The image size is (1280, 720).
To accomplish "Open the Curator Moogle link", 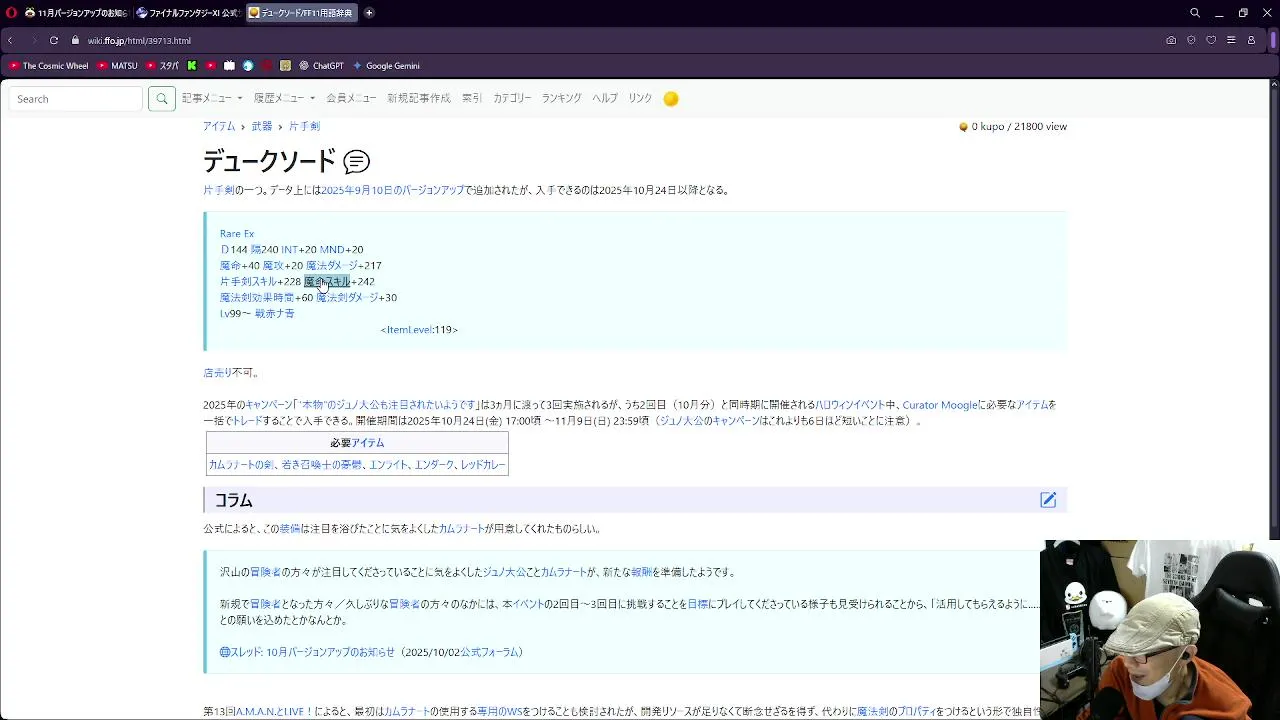I will [939, 405].
